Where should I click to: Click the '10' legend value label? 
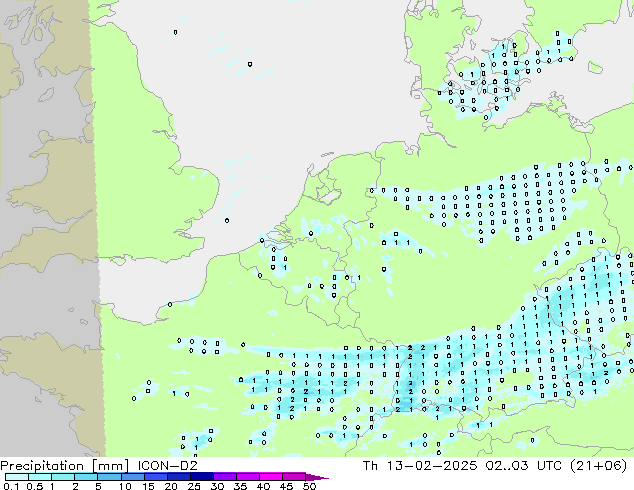pyautogui.click(x=125, y=486)
